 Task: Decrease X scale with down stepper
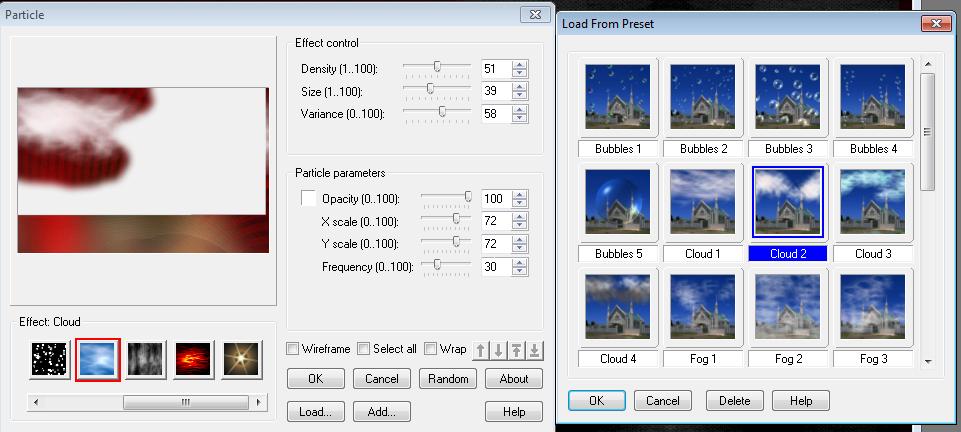[x=520, y=225]
